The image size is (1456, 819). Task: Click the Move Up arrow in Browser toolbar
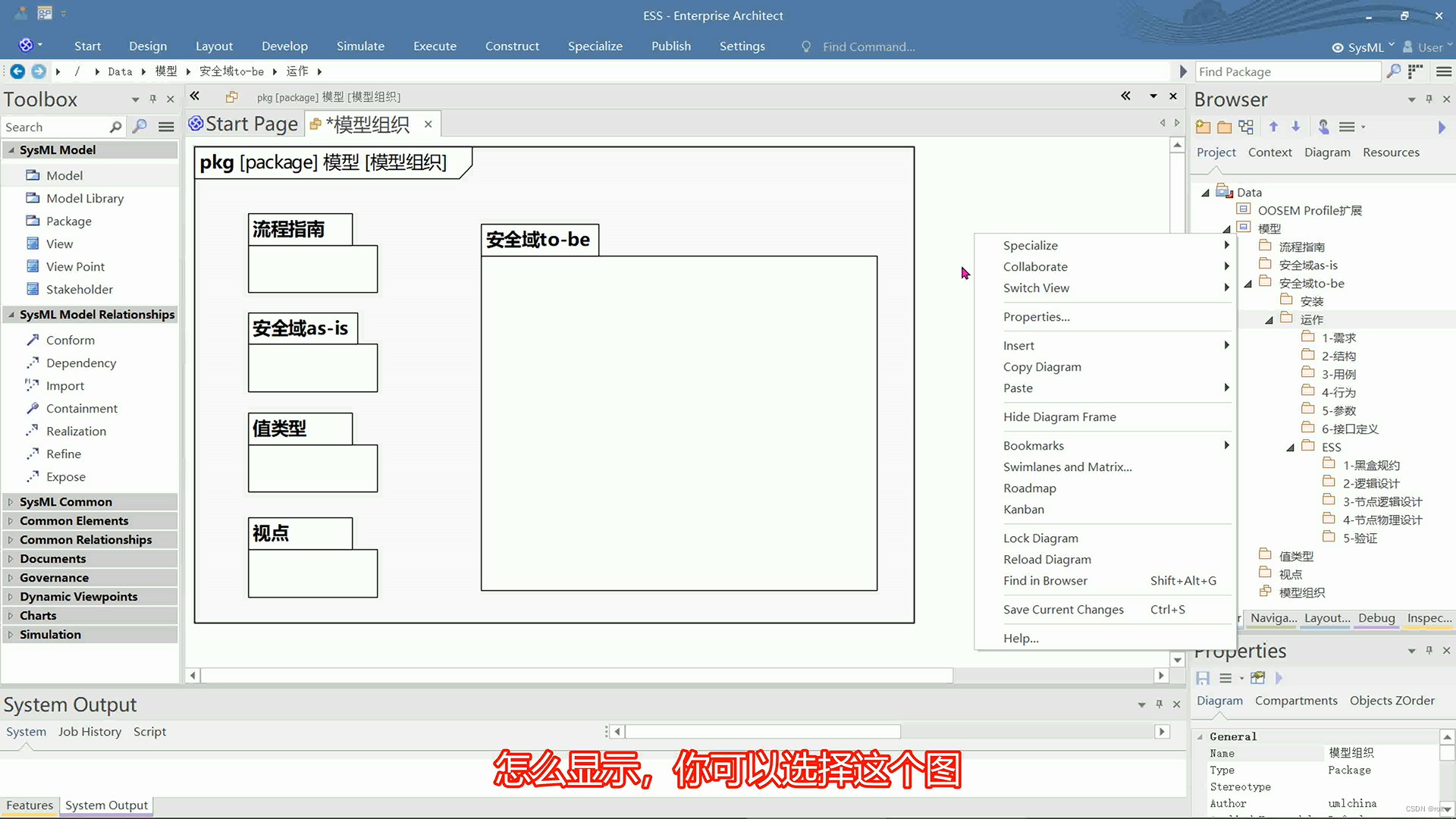coord(1273,127)
